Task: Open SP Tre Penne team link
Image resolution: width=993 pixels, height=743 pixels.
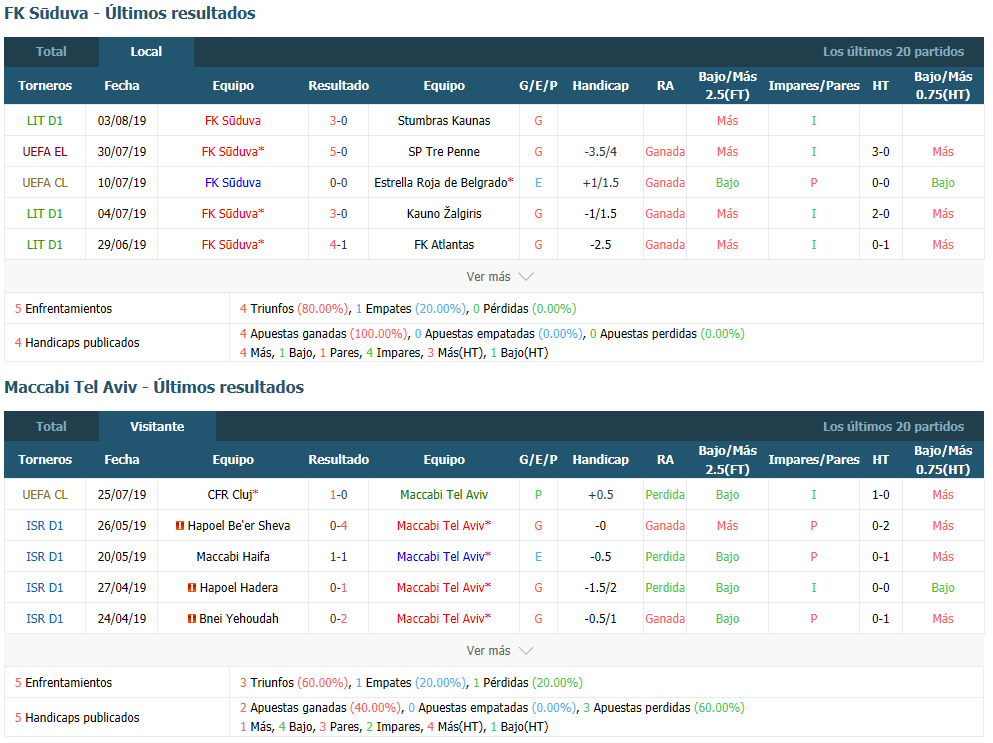Action: coord(444,152)
